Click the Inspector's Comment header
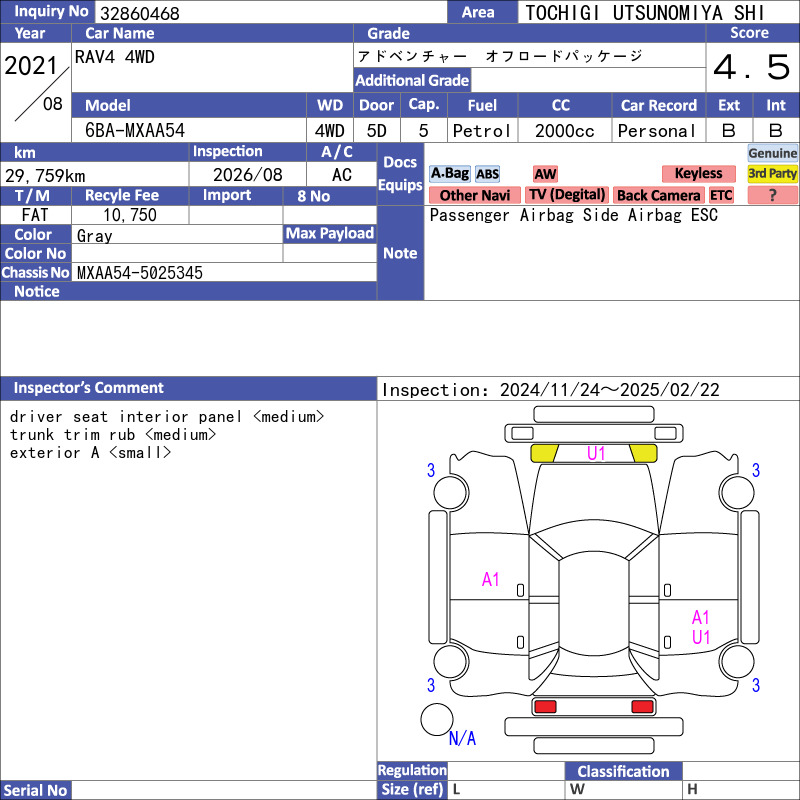The height and width of the screenshot is (800, 800). (x=89, y=388)
